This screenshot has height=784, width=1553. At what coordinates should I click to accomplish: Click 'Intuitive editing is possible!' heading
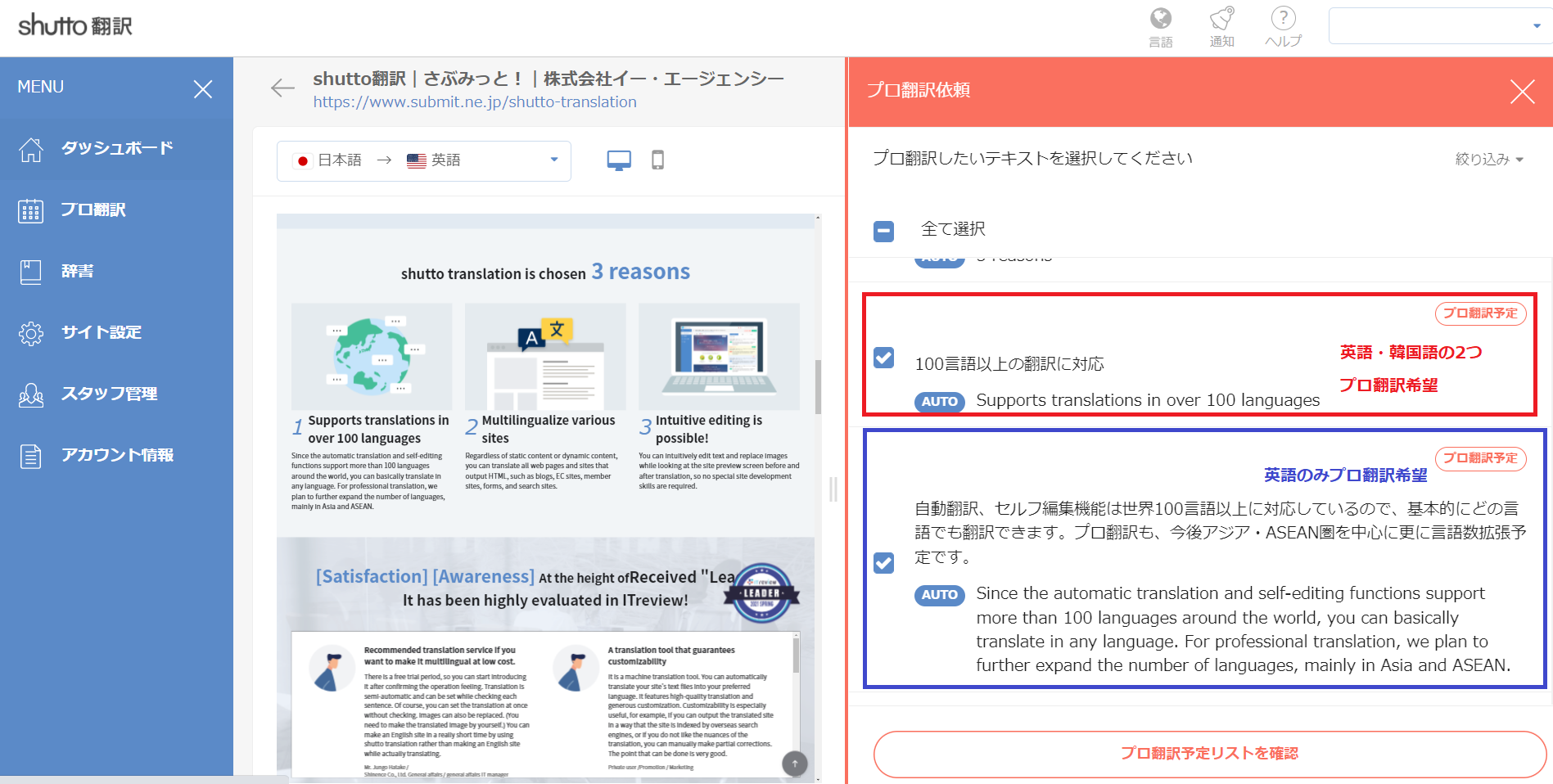tap(709, 429)
